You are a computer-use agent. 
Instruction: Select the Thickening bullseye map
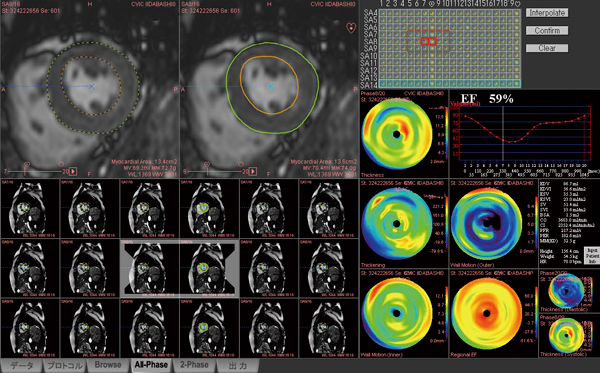point(396,223)
